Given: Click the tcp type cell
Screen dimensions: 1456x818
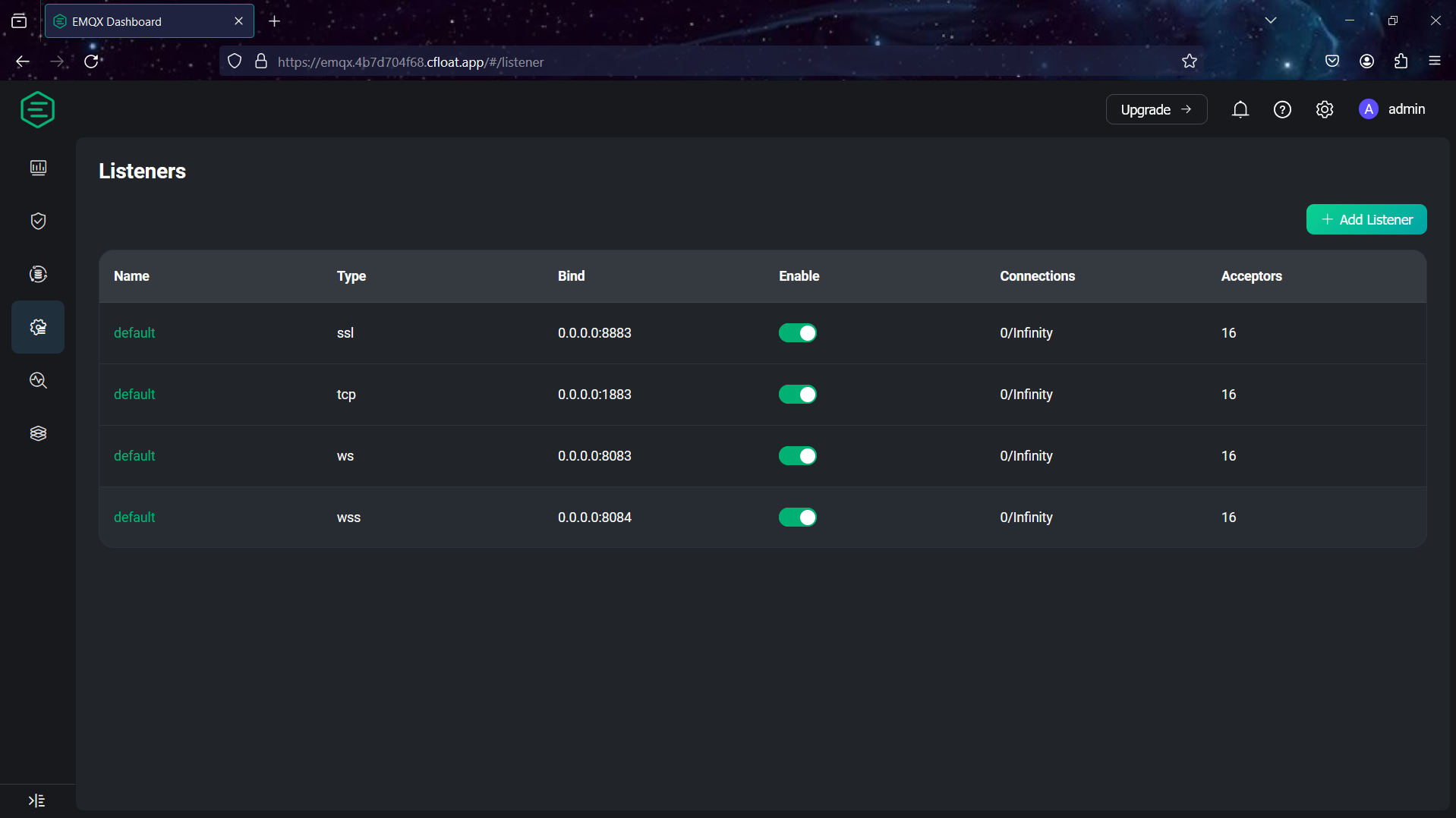Looking at the screenshot, I should pos(346,395).
